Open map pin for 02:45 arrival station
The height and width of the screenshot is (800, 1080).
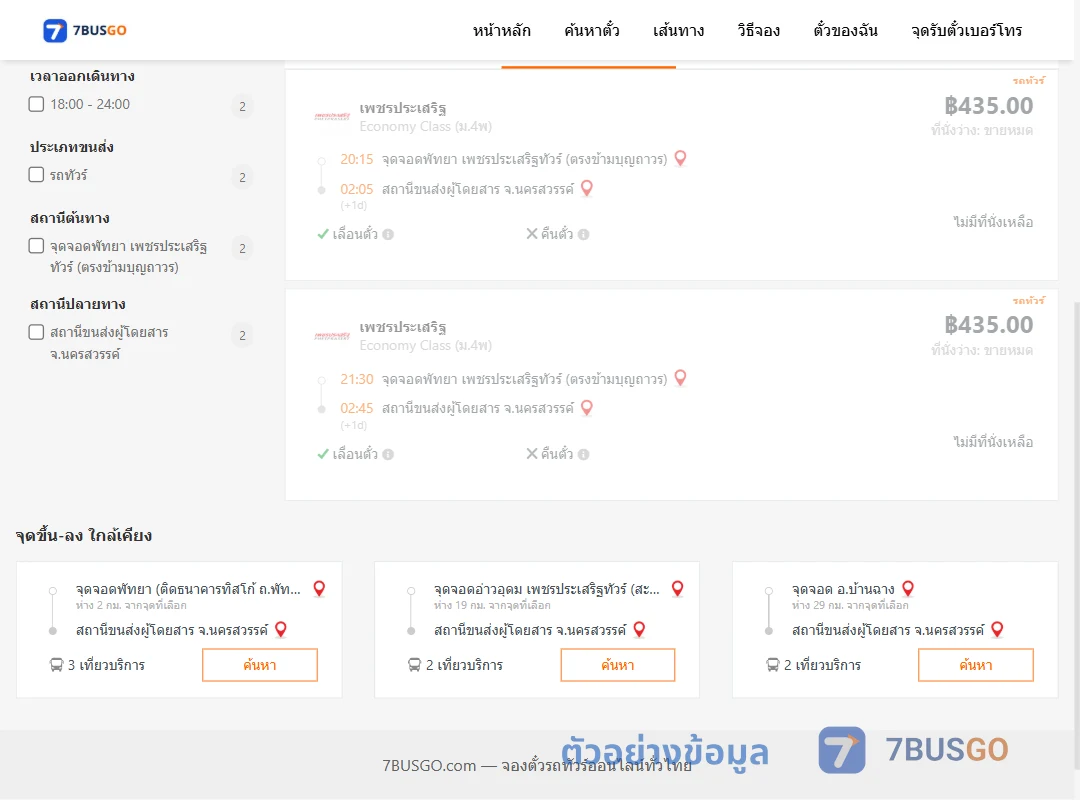(587, 408)
